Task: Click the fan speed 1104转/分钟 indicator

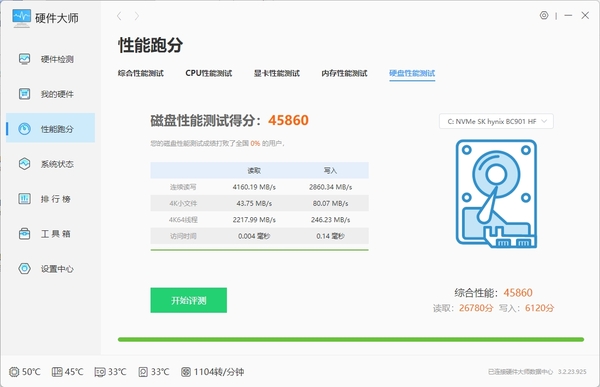Action: click(212, 372)
